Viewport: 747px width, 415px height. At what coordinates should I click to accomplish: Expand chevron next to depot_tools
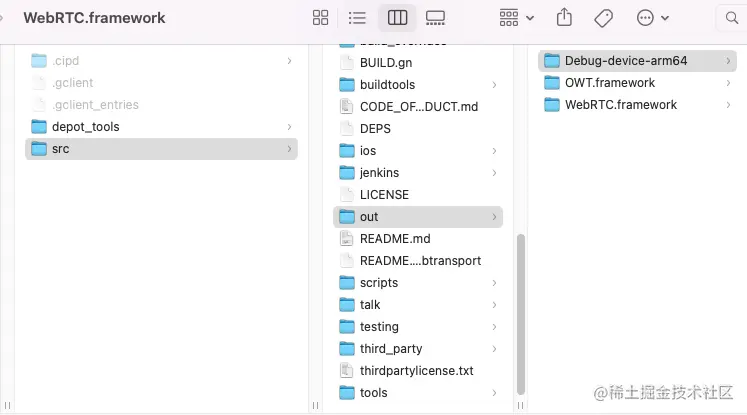pyautogui.click(x=289, y=127)
